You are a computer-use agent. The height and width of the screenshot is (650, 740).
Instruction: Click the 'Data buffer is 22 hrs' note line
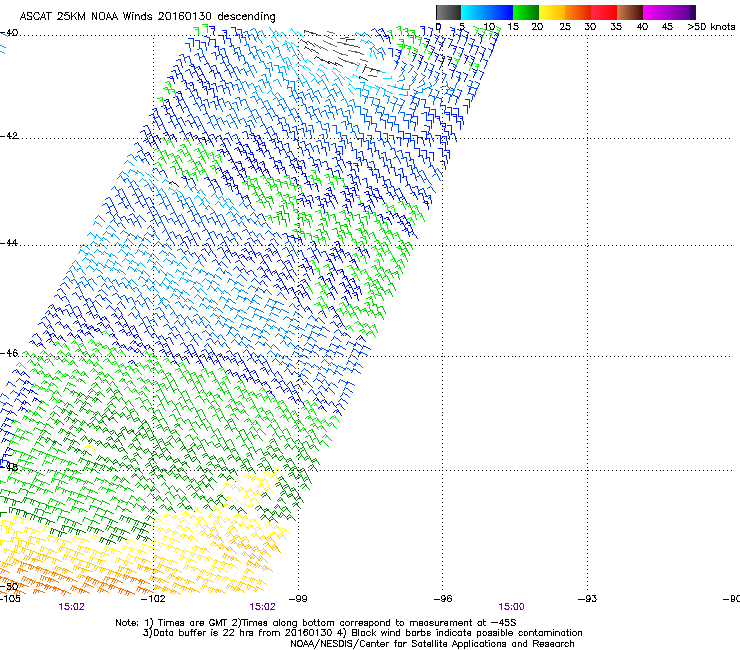tap(362, 633)
